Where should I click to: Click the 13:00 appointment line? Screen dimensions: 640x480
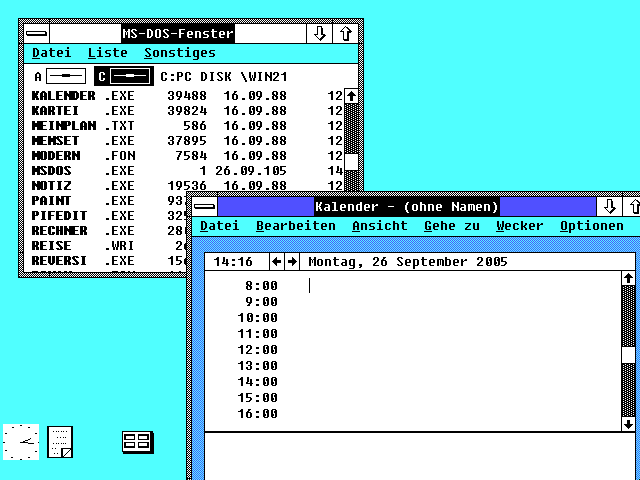(413, 366)
